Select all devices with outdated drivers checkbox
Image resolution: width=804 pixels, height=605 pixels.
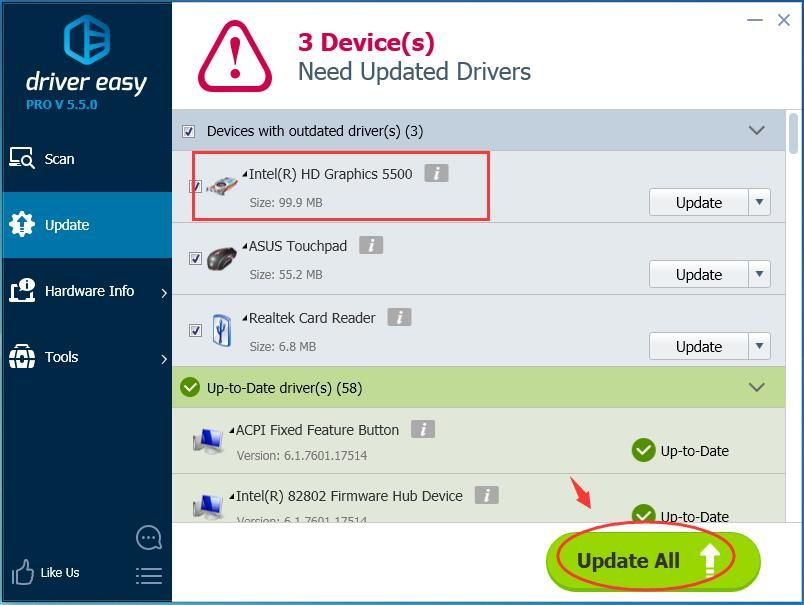pyautogui.click(x=188, y=131)
